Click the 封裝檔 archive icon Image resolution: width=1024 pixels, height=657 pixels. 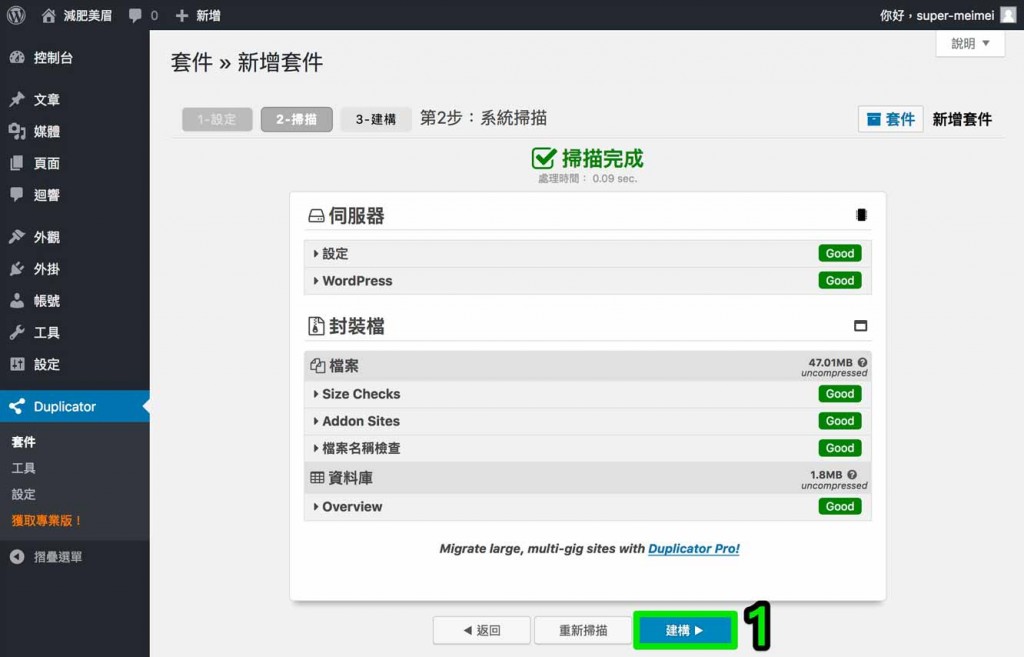316,326
